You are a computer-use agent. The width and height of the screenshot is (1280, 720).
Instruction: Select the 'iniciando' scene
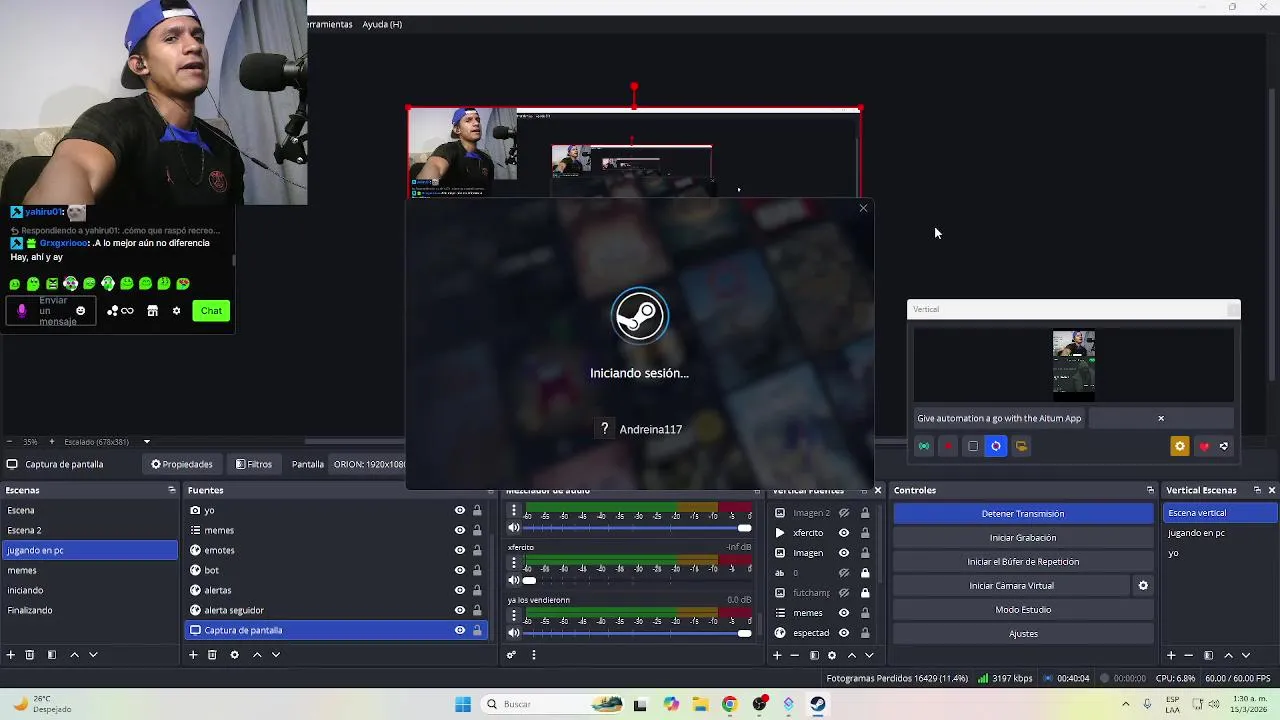90,590
